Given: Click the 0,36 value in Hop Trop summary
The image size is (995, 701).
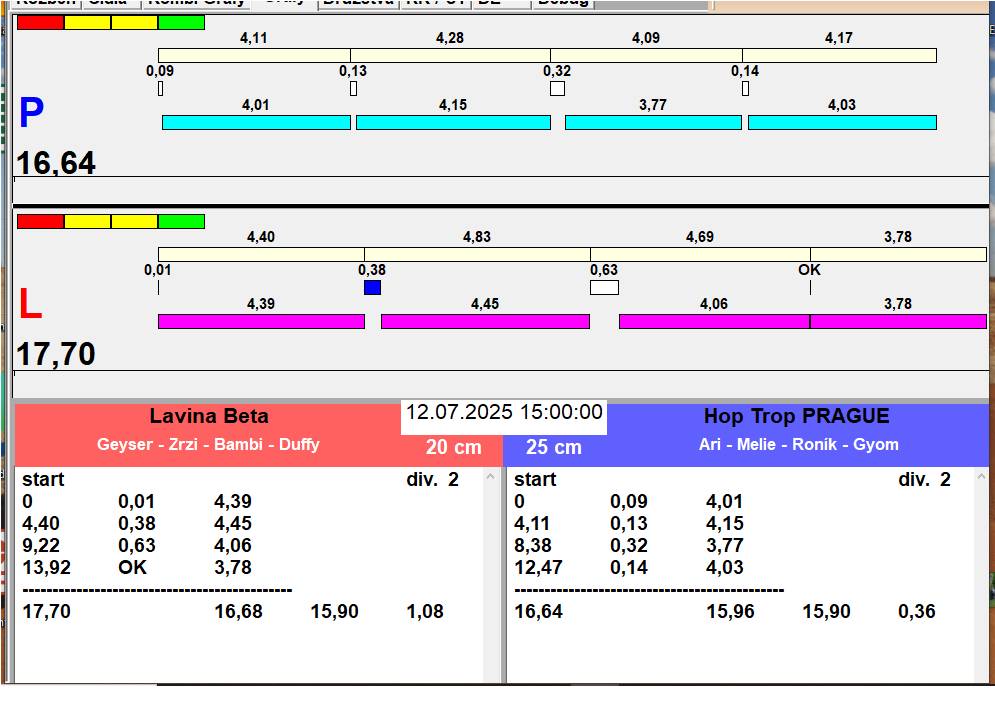Looking at the screenshot, I should point(917,612).
